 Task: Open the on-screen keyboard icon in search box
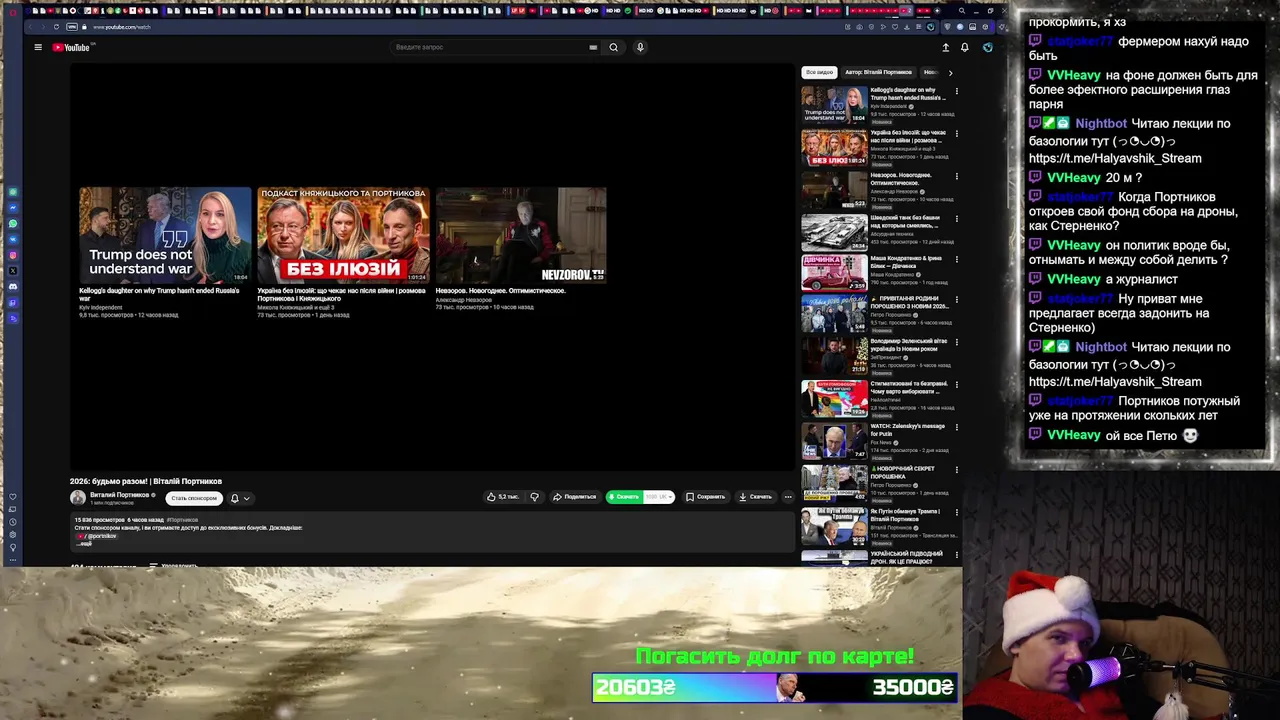click(593, 47)
